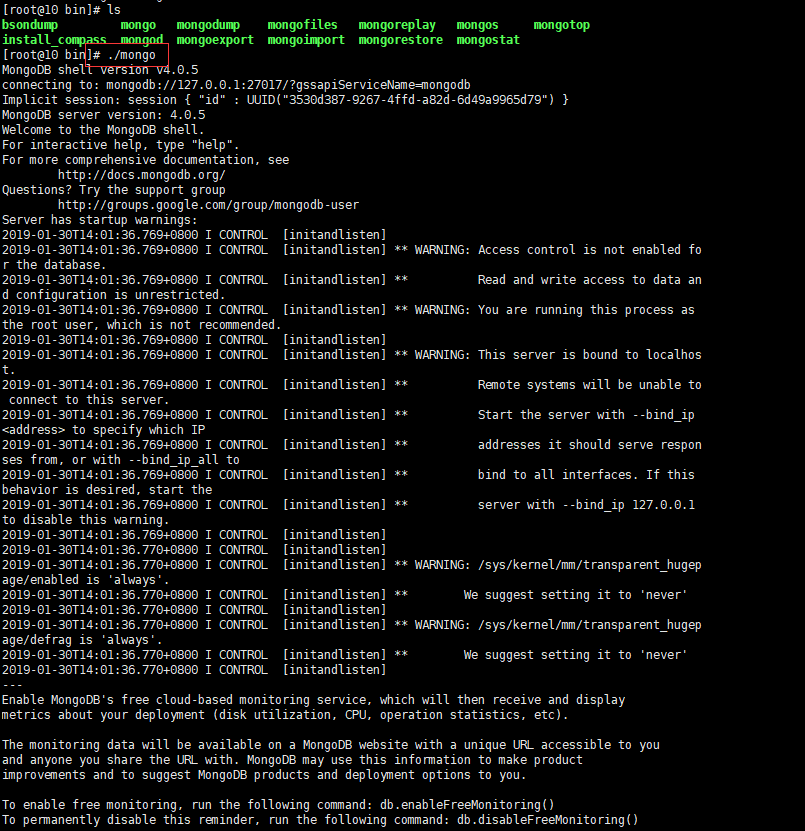
Task: Click the mongodump filename
Action: click(208, 25)
